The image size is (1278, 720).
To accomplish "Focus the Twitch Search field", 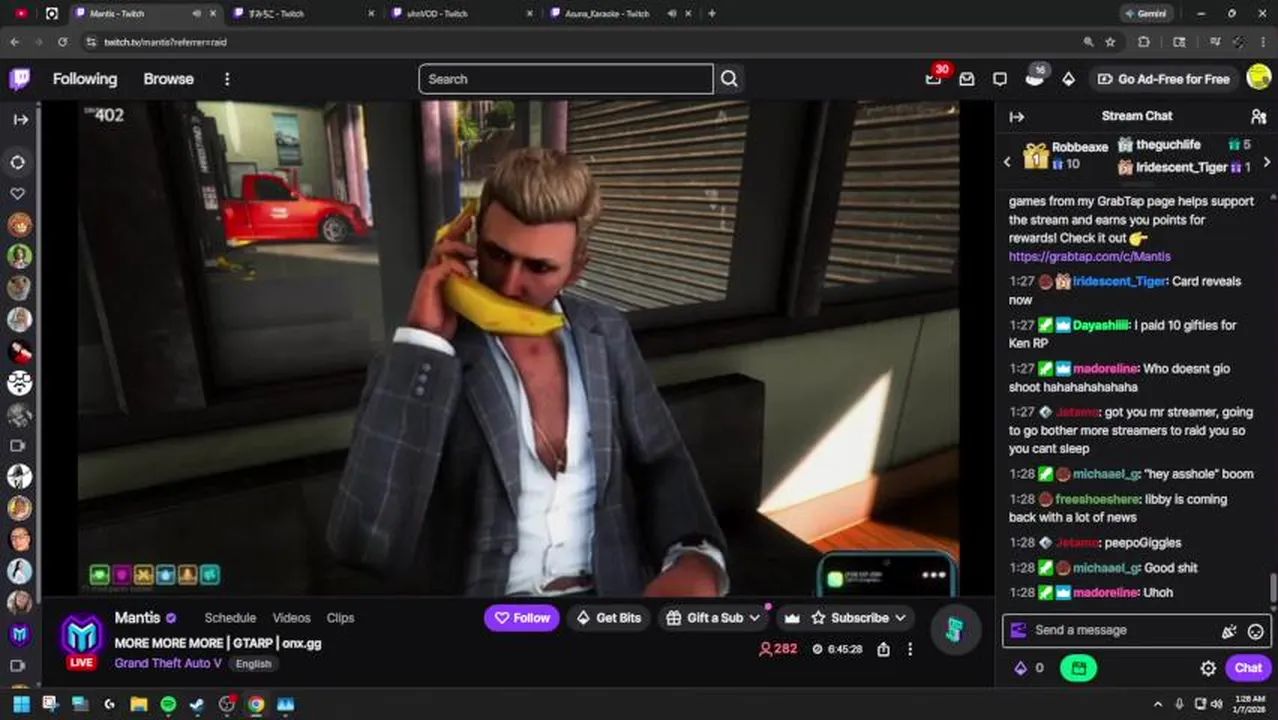I will tap(566, 79).
